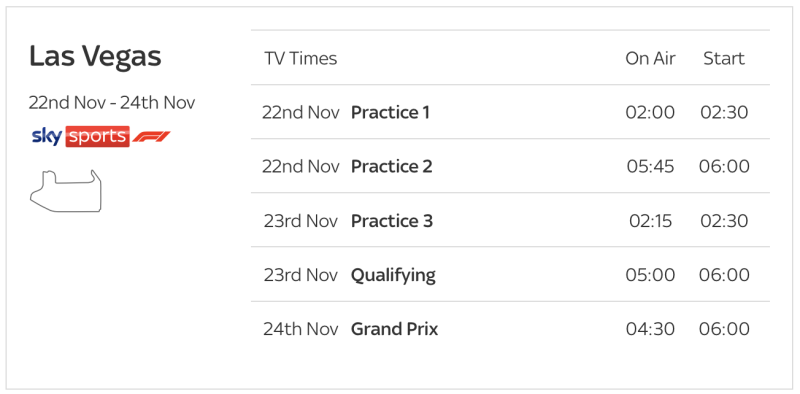Click the Qualifying on-air time 05:00

[650, 275]
